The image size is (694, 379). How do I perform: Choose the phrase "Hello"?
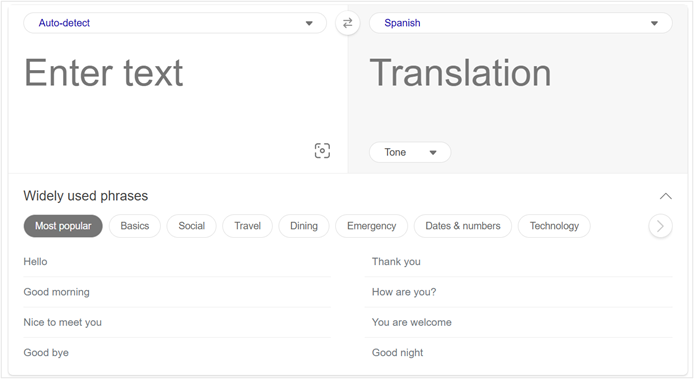(177, 262)
